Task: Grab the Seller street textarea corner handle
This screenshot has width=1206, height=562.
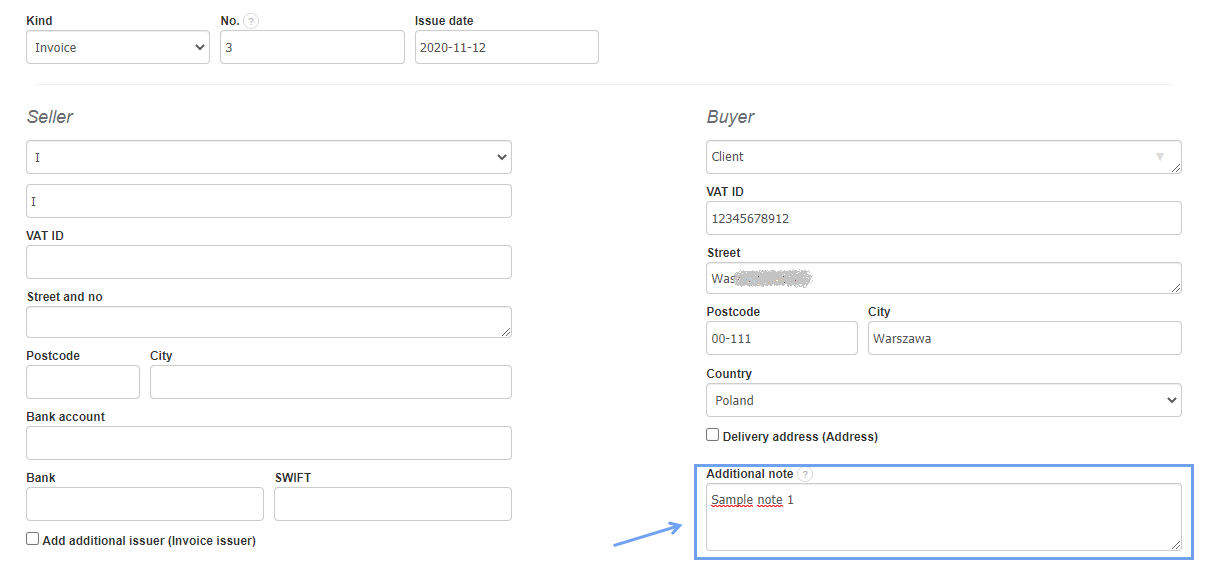Action: click(506, 332)
